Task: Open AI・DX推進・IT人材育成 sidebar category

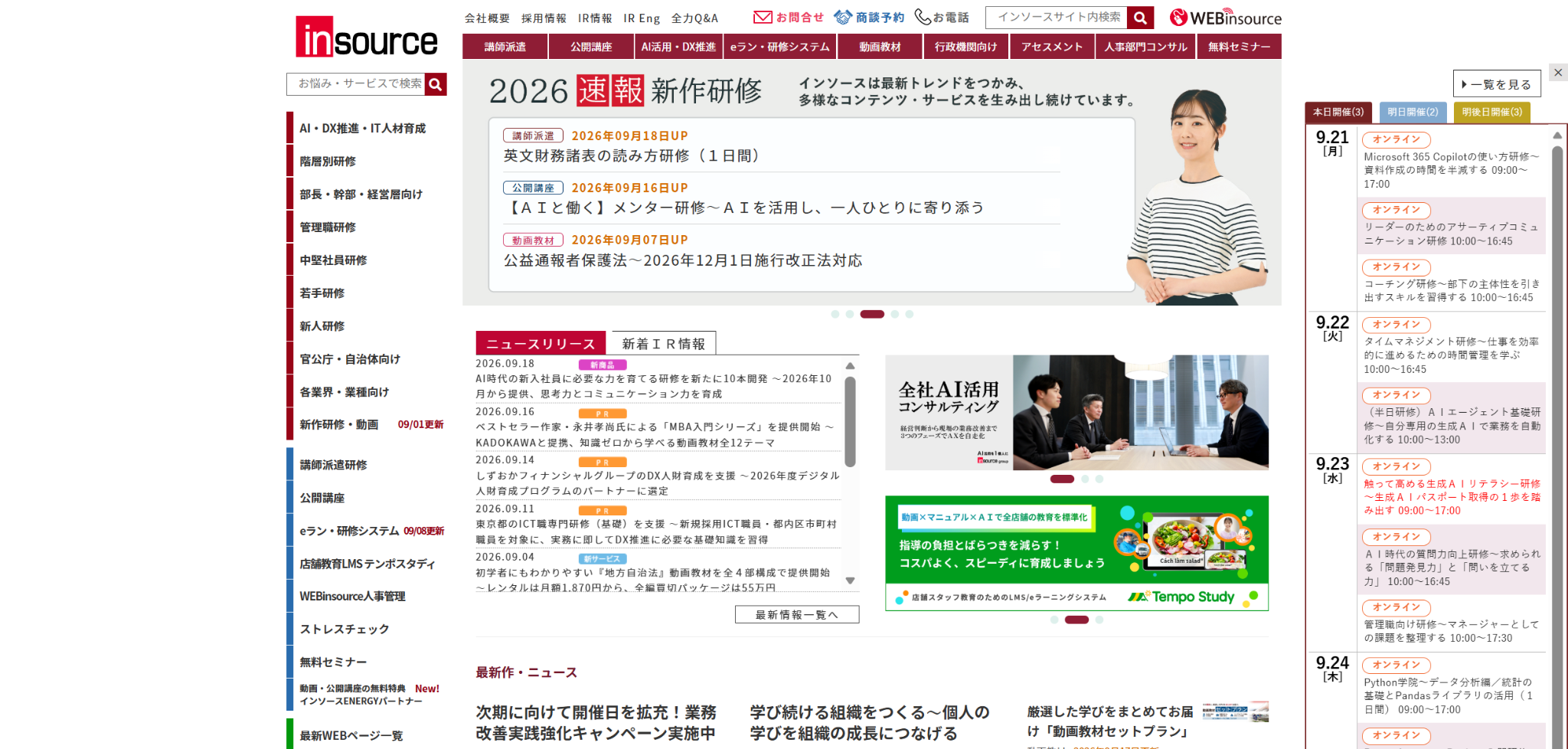Action: point(363,129)
